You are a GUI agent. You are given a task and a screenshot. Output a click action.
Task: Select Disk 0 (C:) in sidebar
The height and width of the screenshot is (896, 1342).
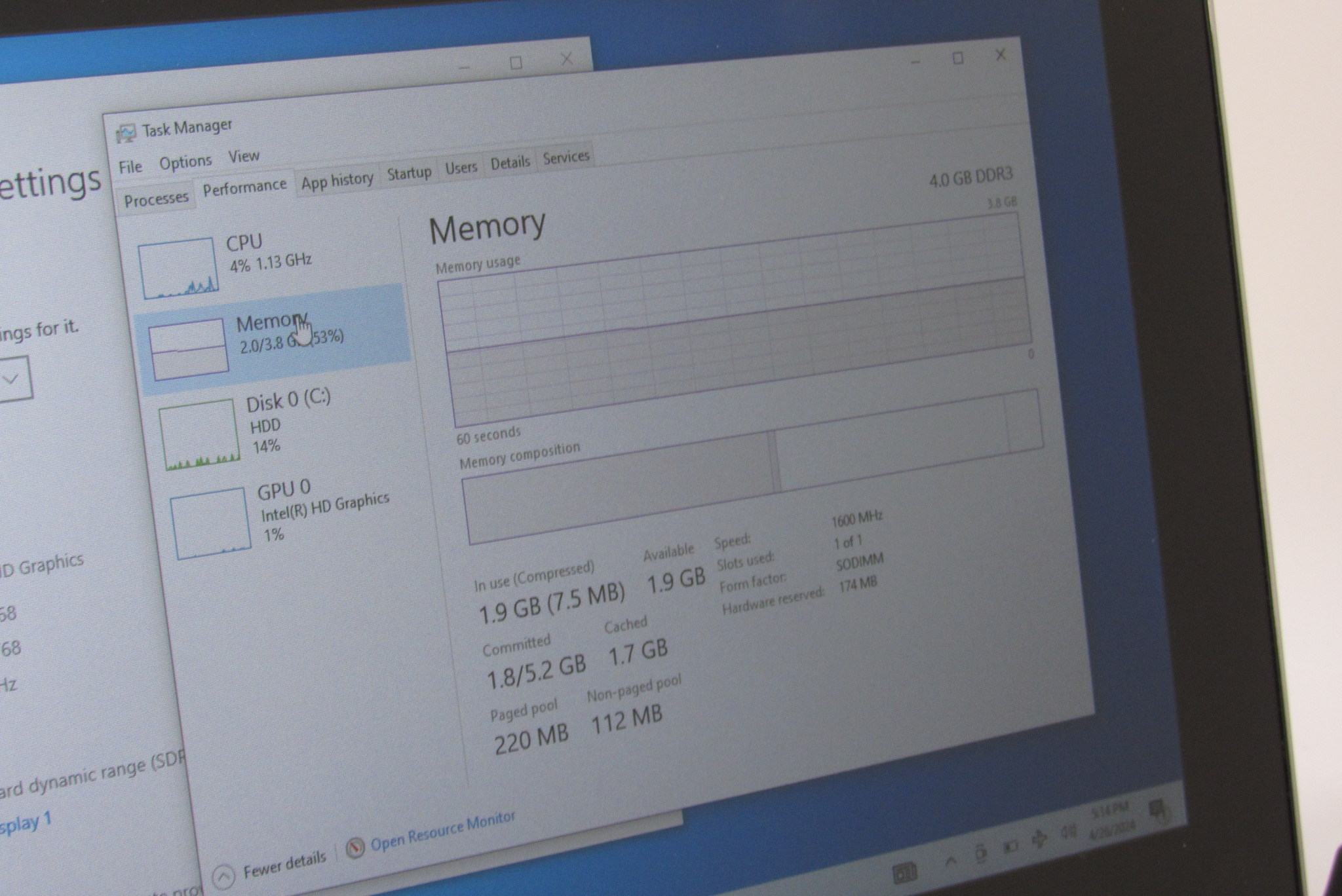click(288, 400)
